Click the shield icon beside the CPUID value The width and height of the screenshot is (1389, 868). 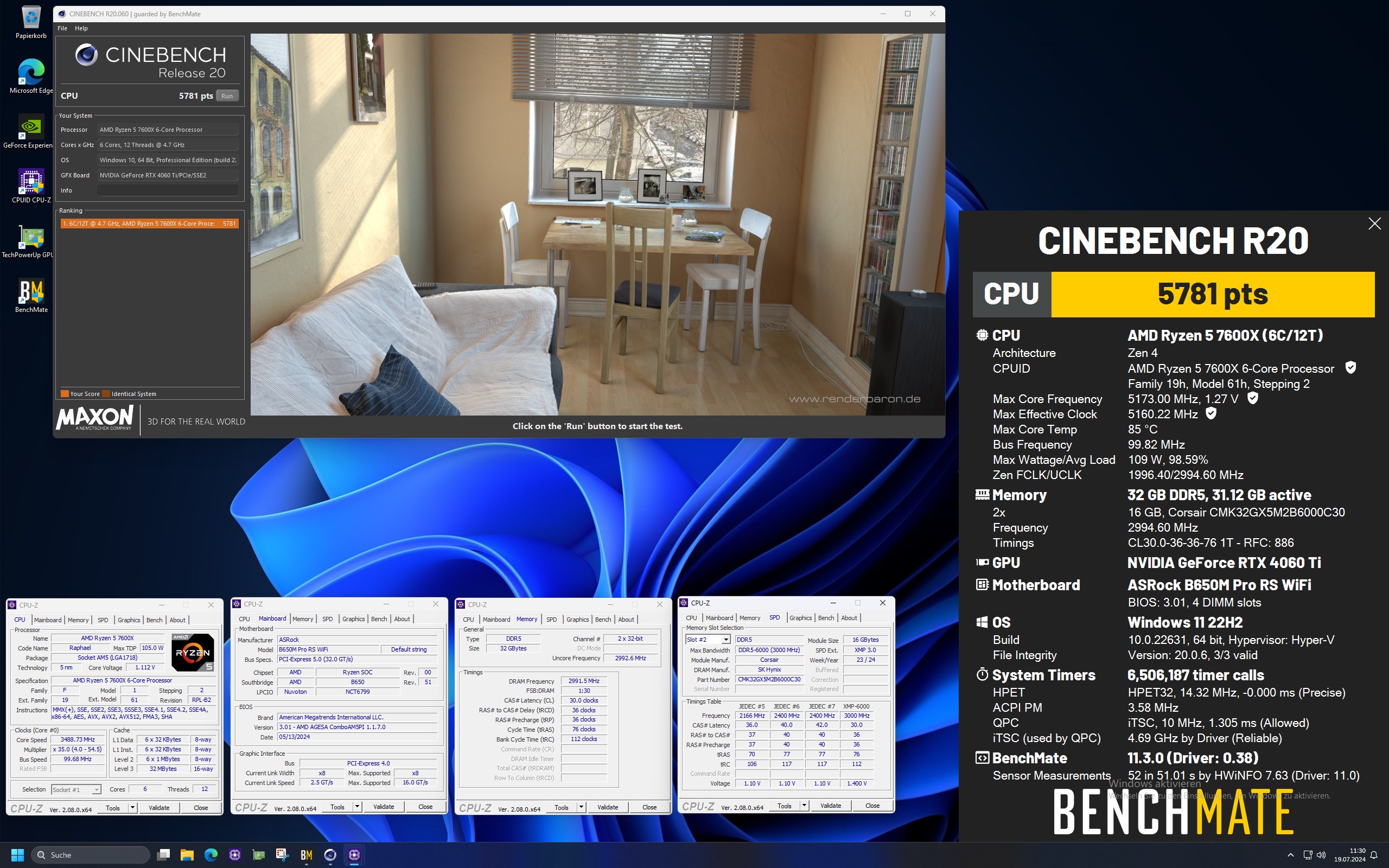1350,367
